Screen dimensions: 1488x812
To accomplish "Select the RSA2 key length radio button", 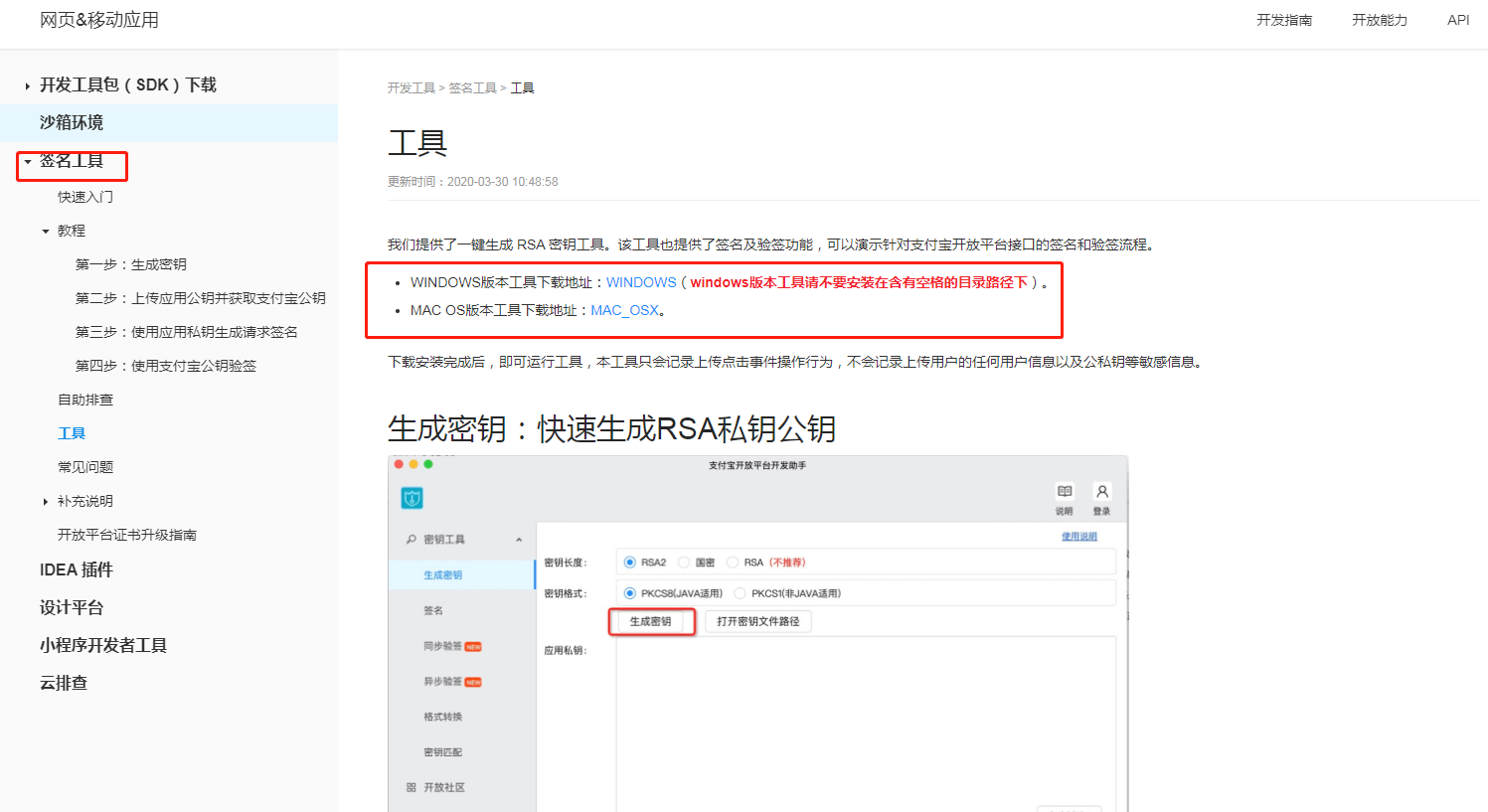I will (629, 563).
